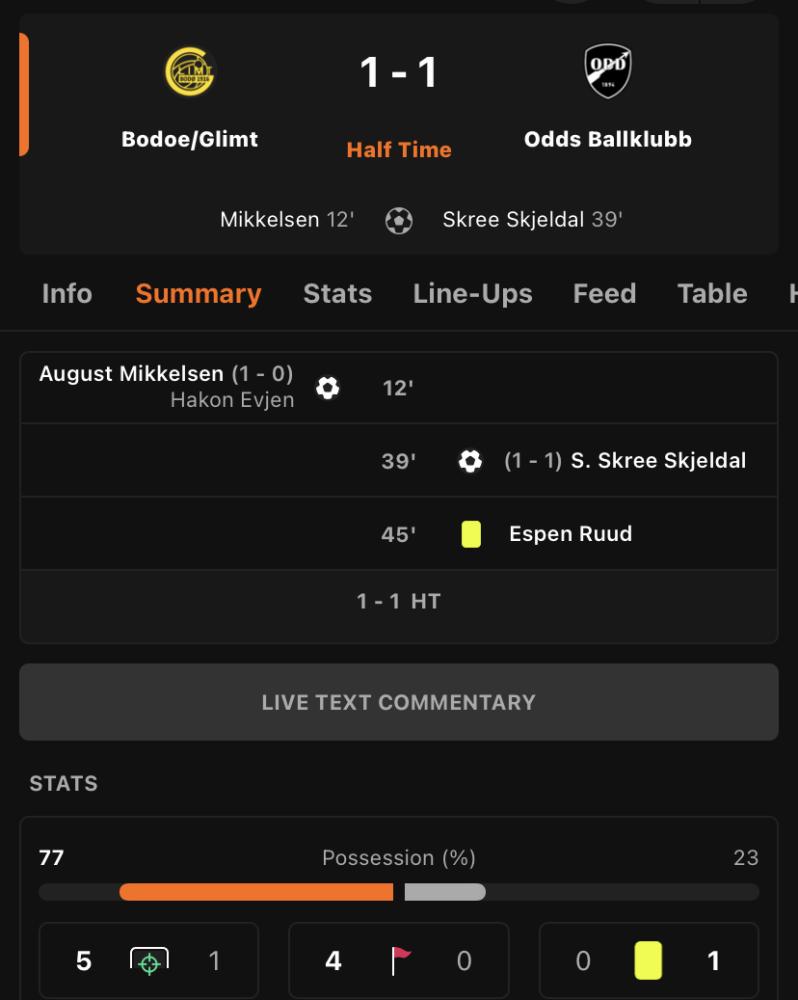
Task: Open yellow cards stat icon
Action: (x=648, y=960)
